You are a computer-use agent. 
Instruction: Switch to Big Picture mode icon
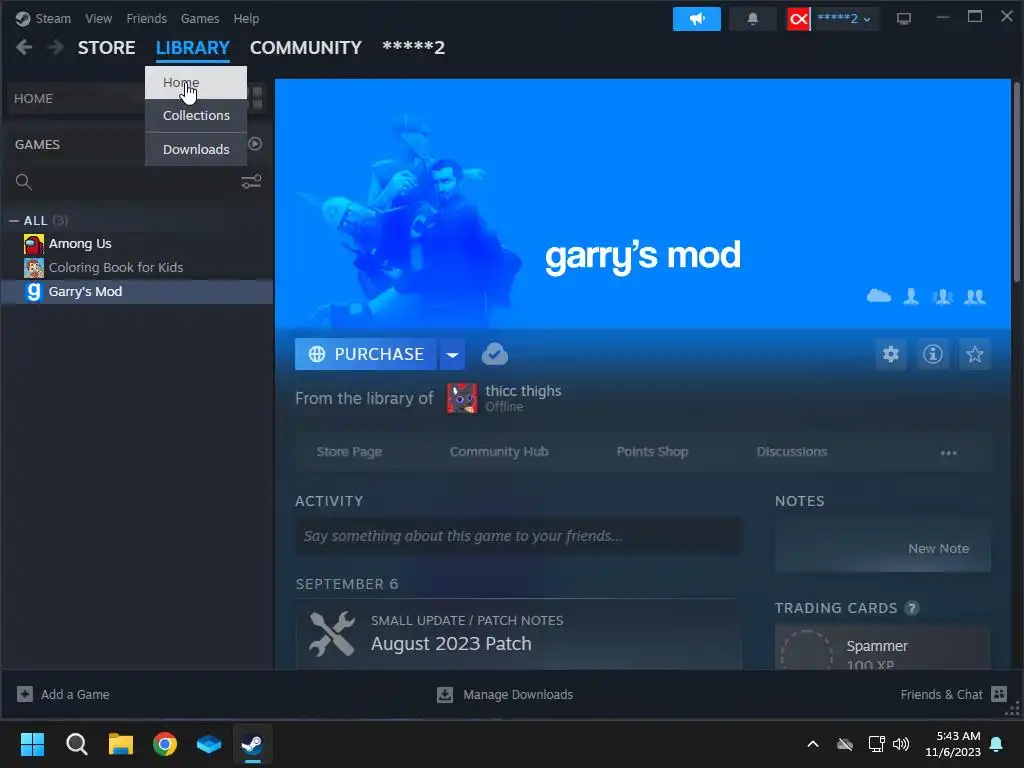(x=904, y=18)
